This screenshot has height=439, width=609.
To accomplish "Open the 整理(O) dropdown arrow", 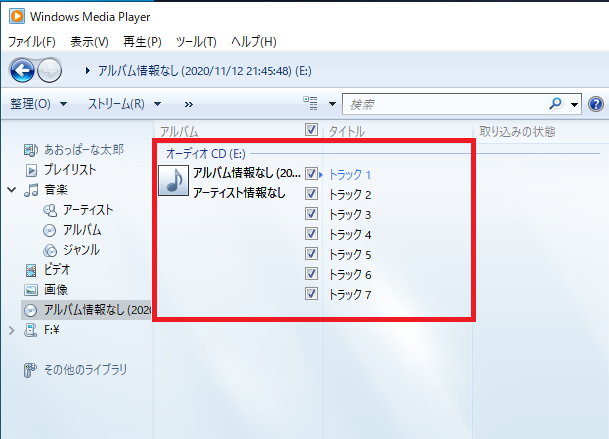I will [63, 104].
